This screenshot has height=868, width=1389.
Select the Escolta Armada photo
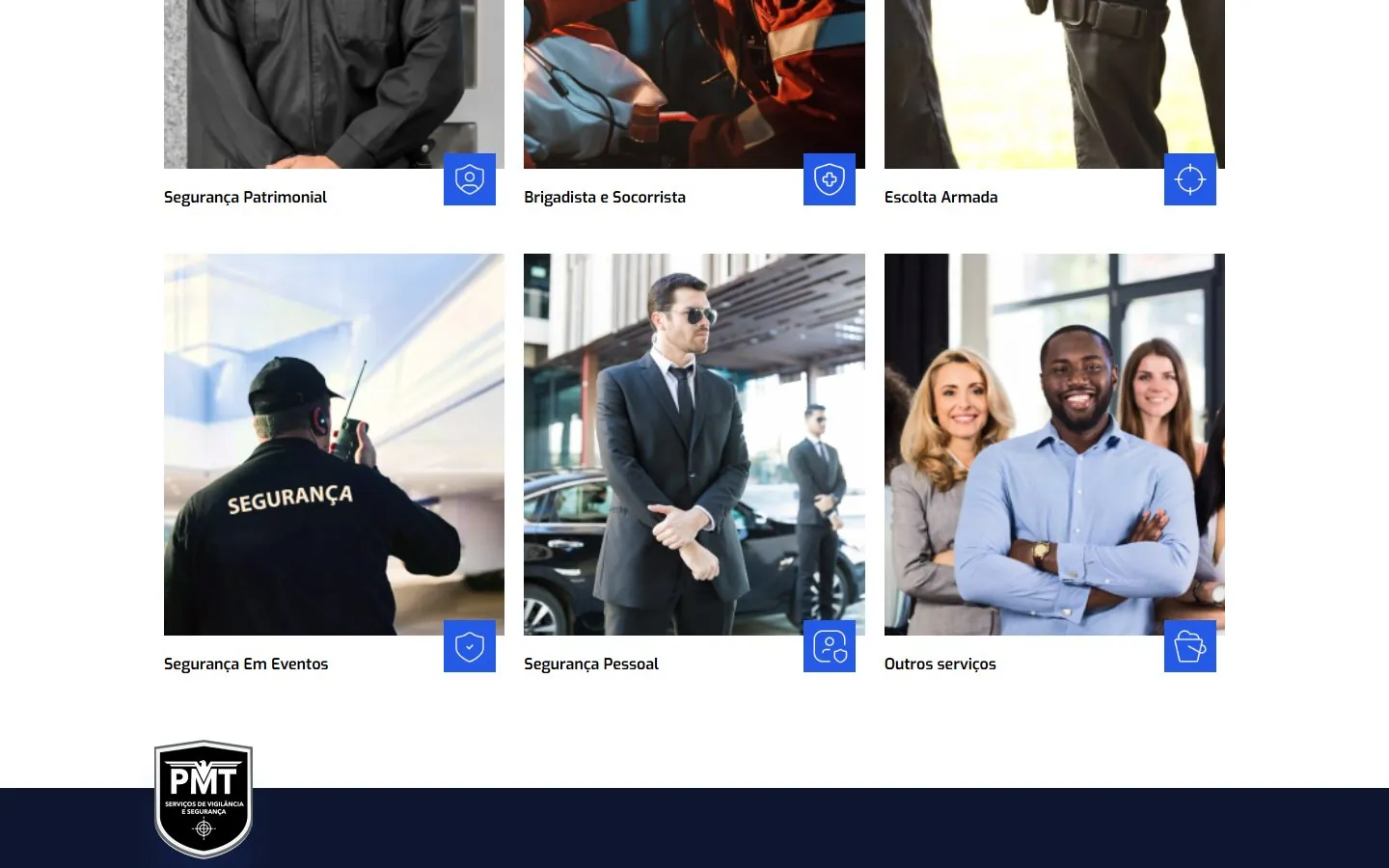[x=1054, y=84]
